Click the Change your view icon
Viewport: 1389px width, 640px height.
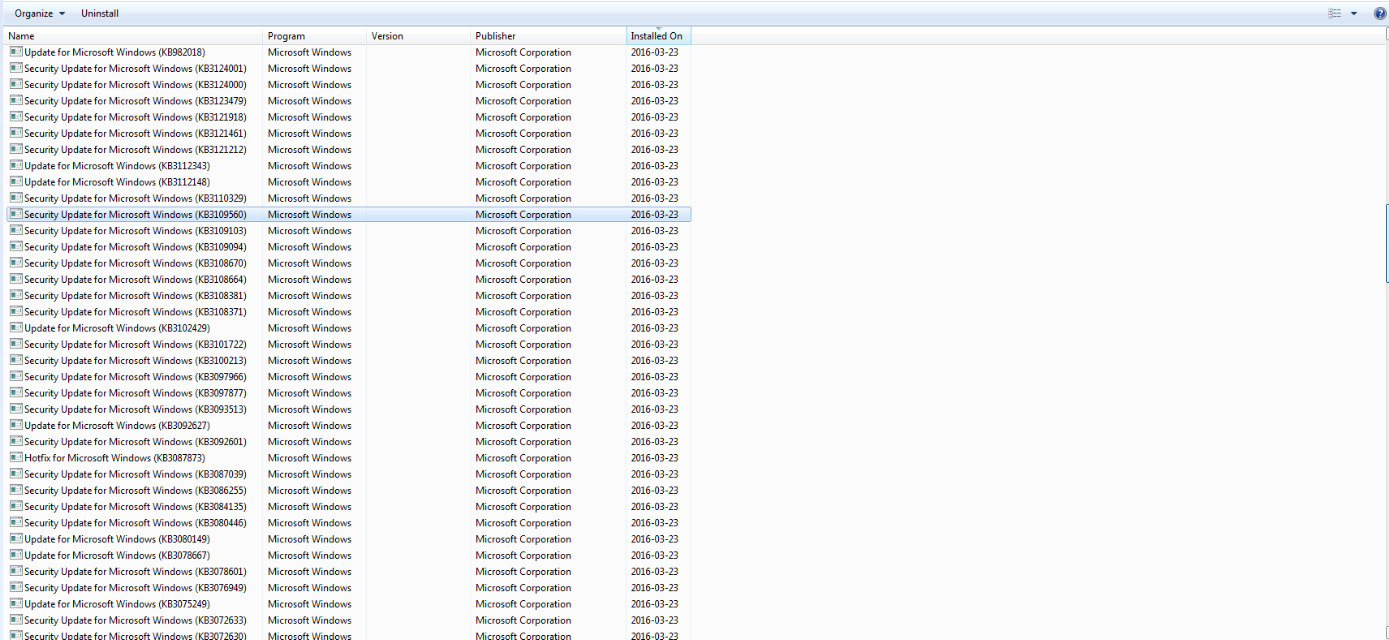point(1335,12)
